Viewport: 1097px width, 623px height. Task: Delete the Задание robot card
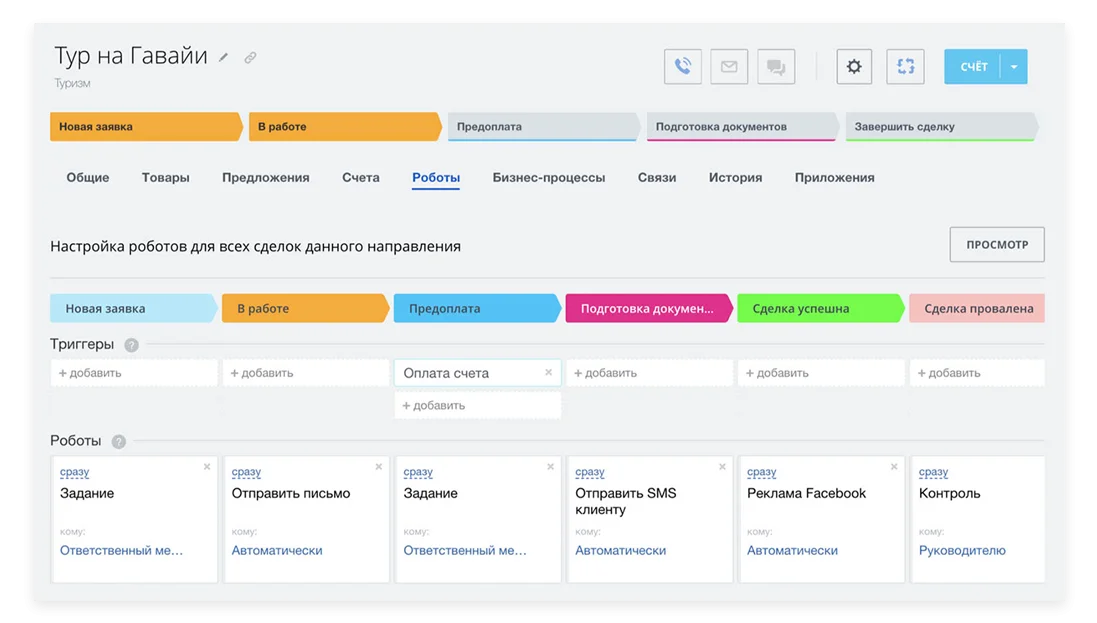[x=207, y=466]
